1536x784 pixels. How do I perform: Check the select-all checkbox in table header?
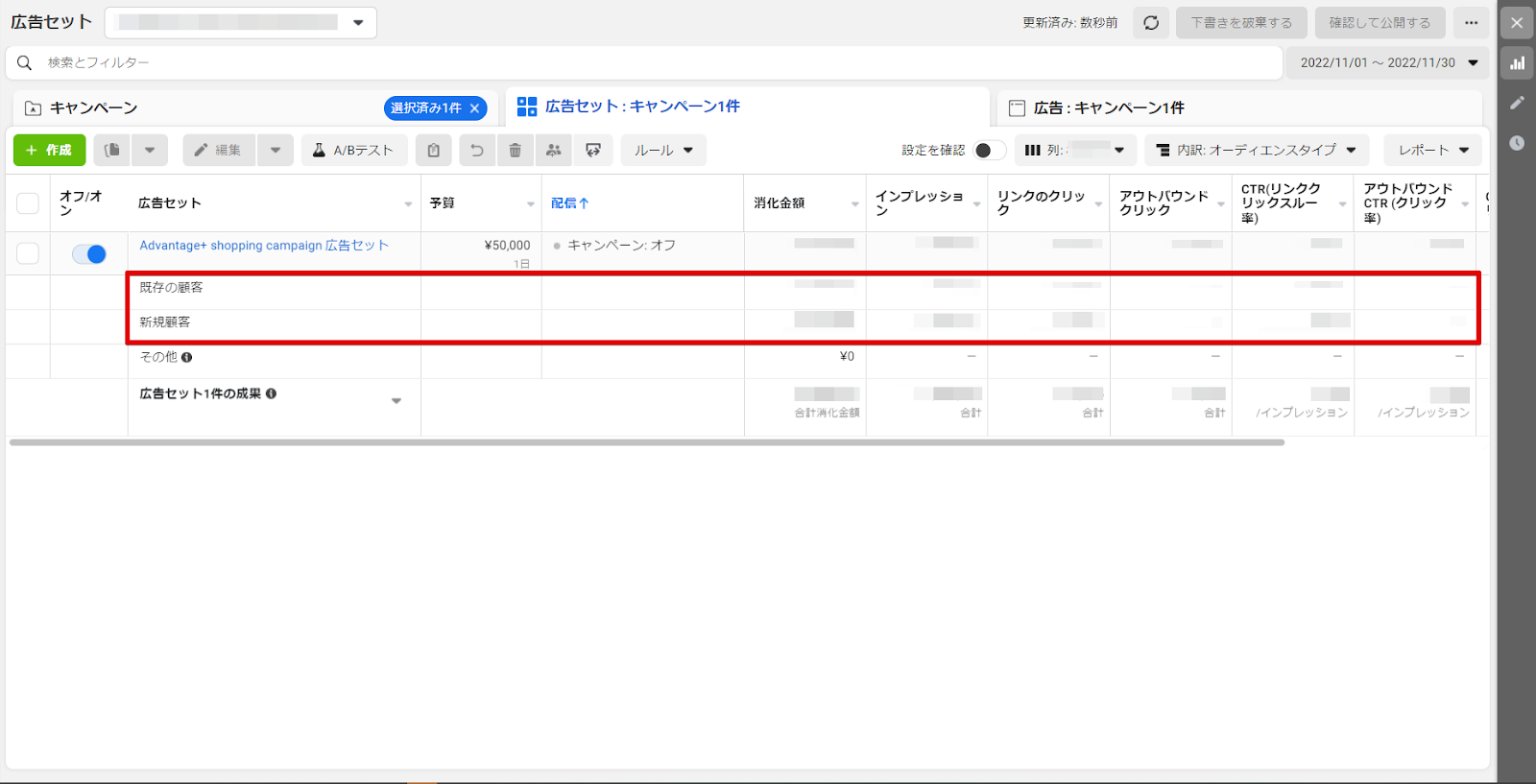[28, 203]
